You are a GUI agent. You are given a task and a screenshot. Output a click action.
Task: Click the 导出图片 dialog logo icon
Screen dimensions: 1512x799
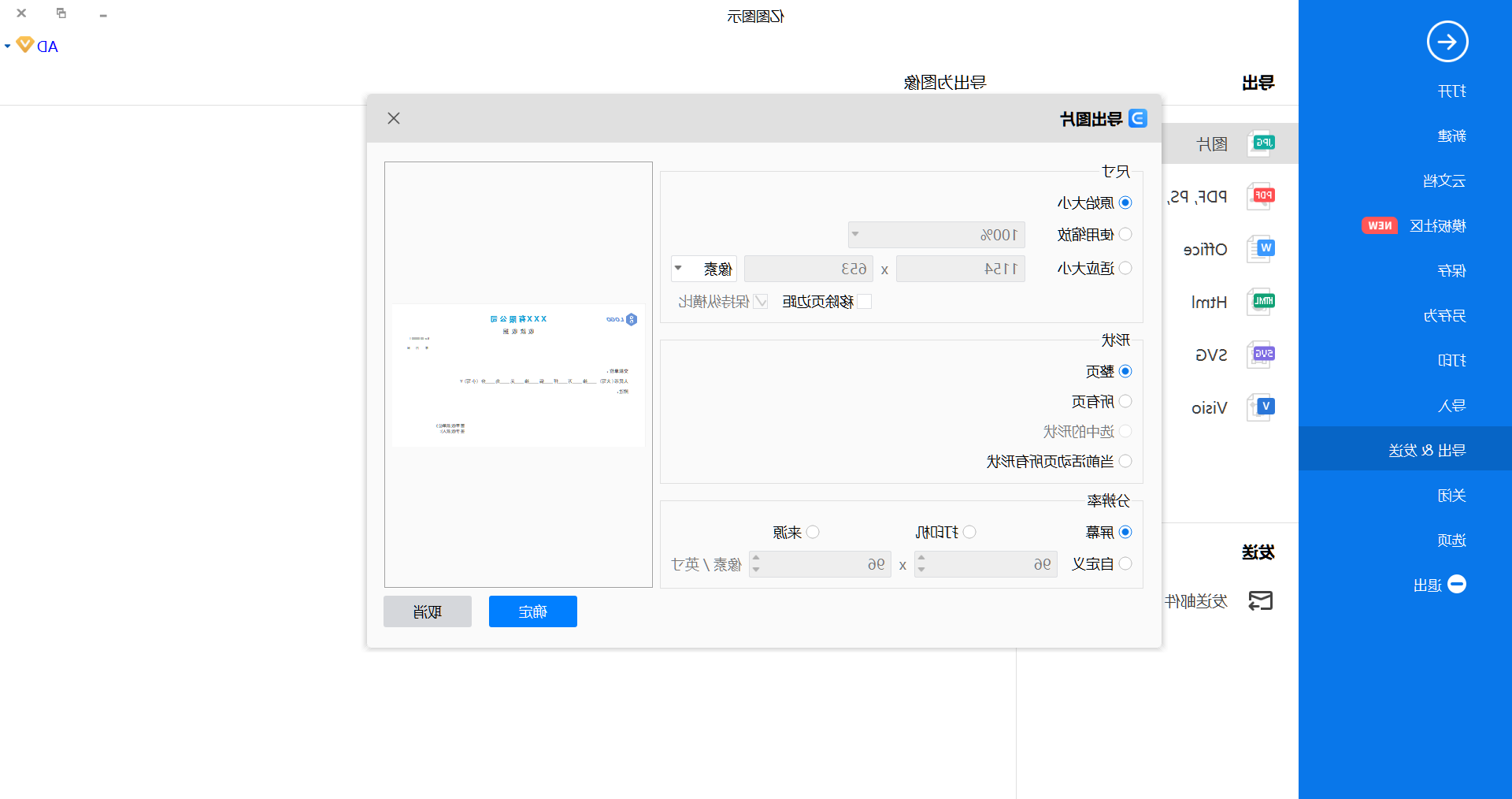click(1138, 118)
